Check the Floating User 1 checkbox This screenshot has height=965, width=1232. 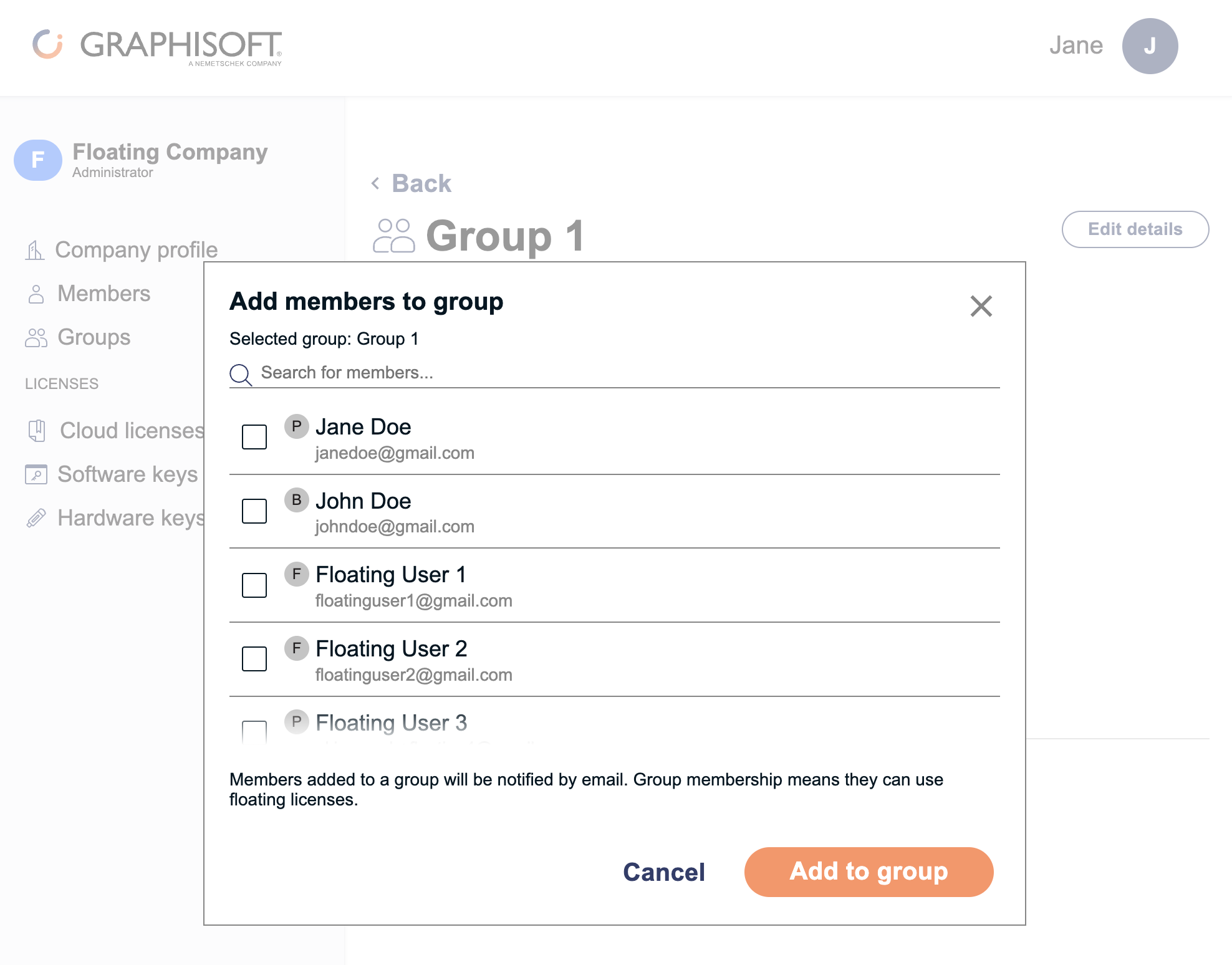(x=254, y=585)
